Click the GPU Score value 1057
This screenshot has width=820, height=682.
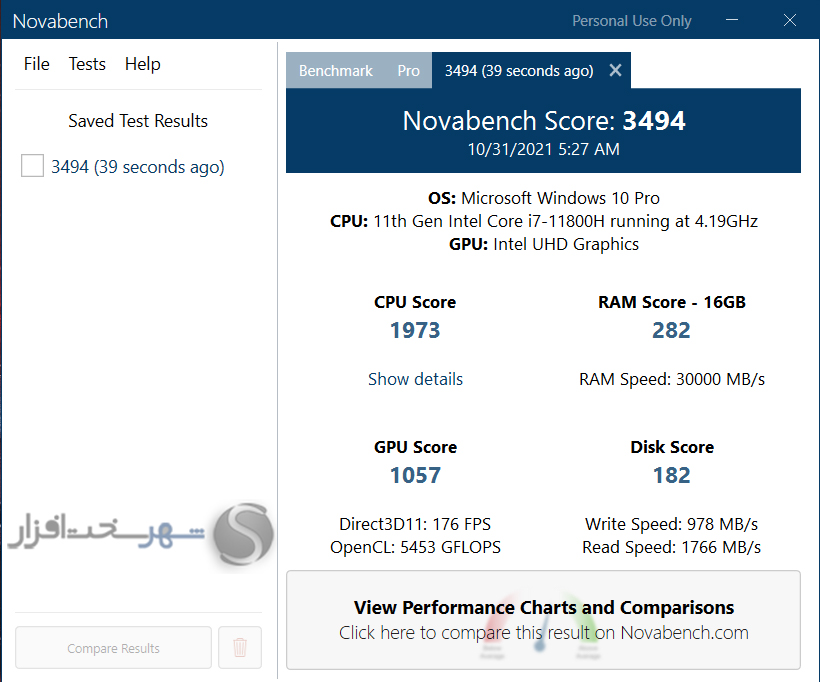pyautogui.click(x=415, y=475)
